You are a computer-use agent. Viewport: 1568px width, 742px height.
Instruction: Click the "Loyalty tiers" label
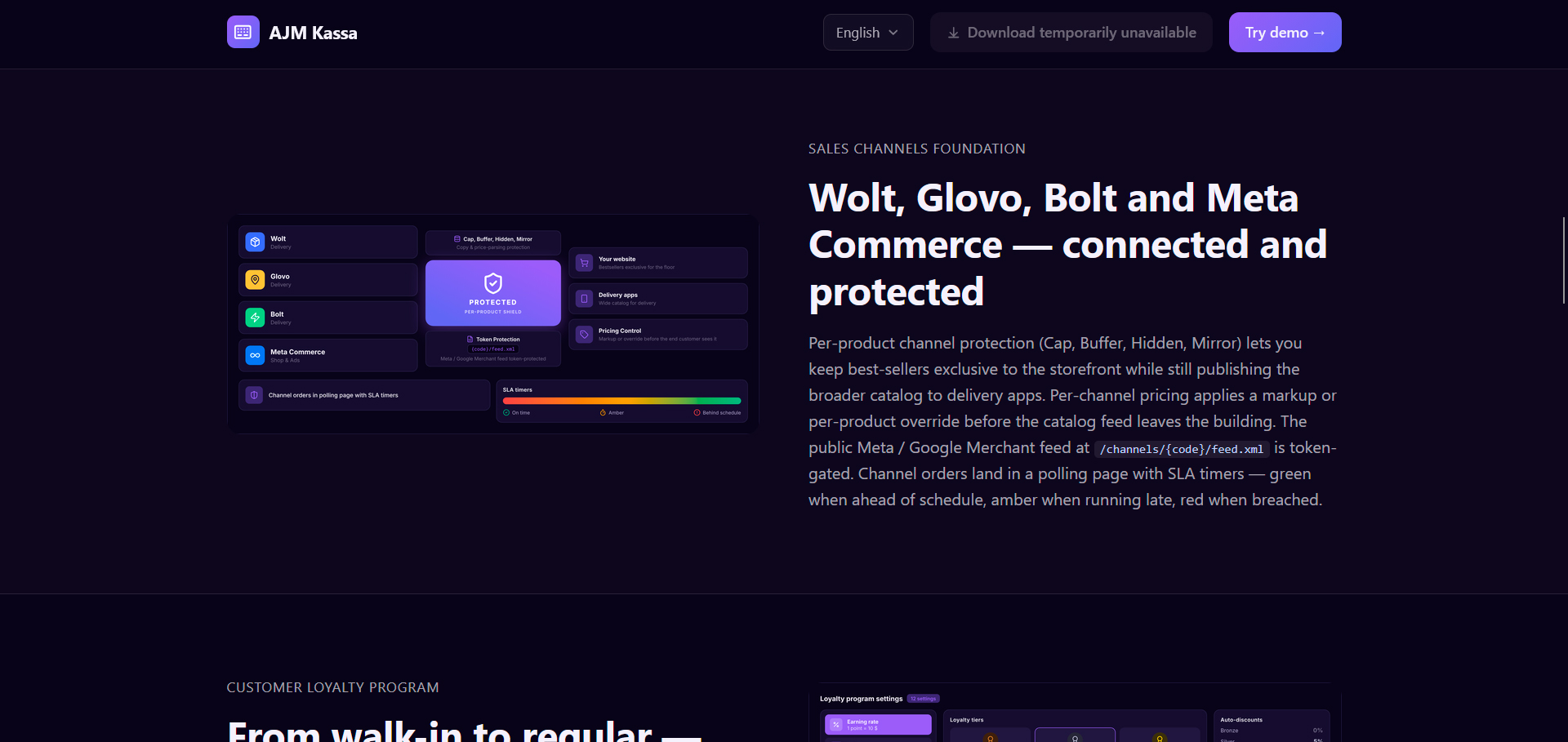[967, 720]
